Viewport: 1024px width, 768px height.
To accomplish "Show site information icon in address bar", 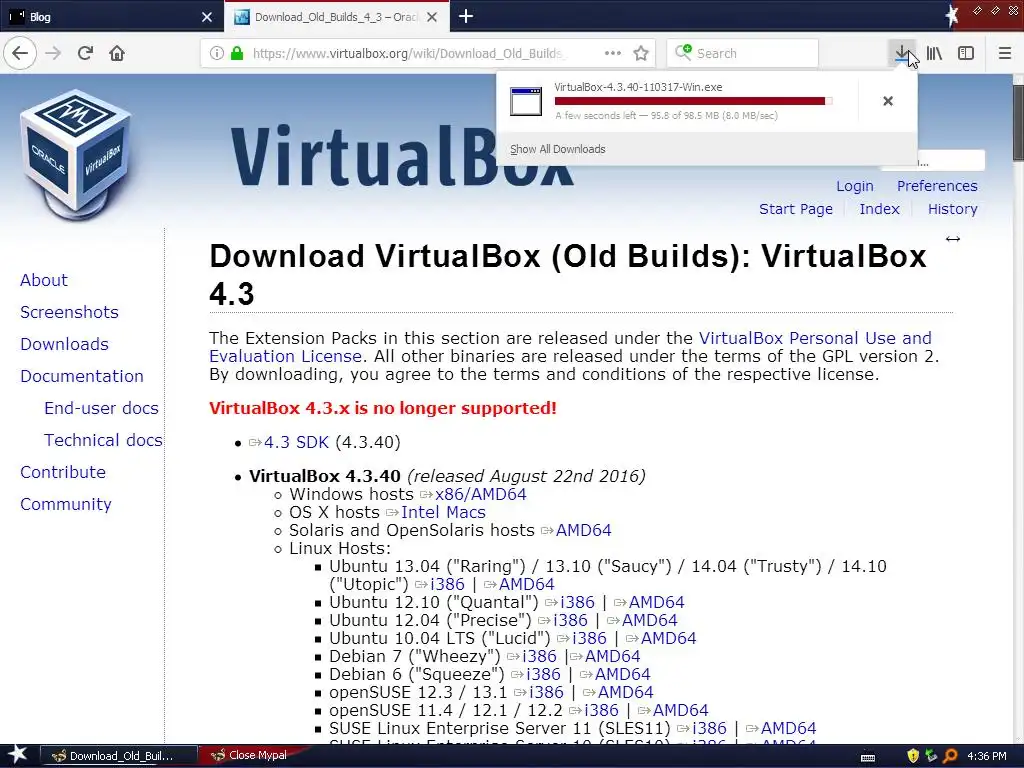I will [x=217, y=53].
